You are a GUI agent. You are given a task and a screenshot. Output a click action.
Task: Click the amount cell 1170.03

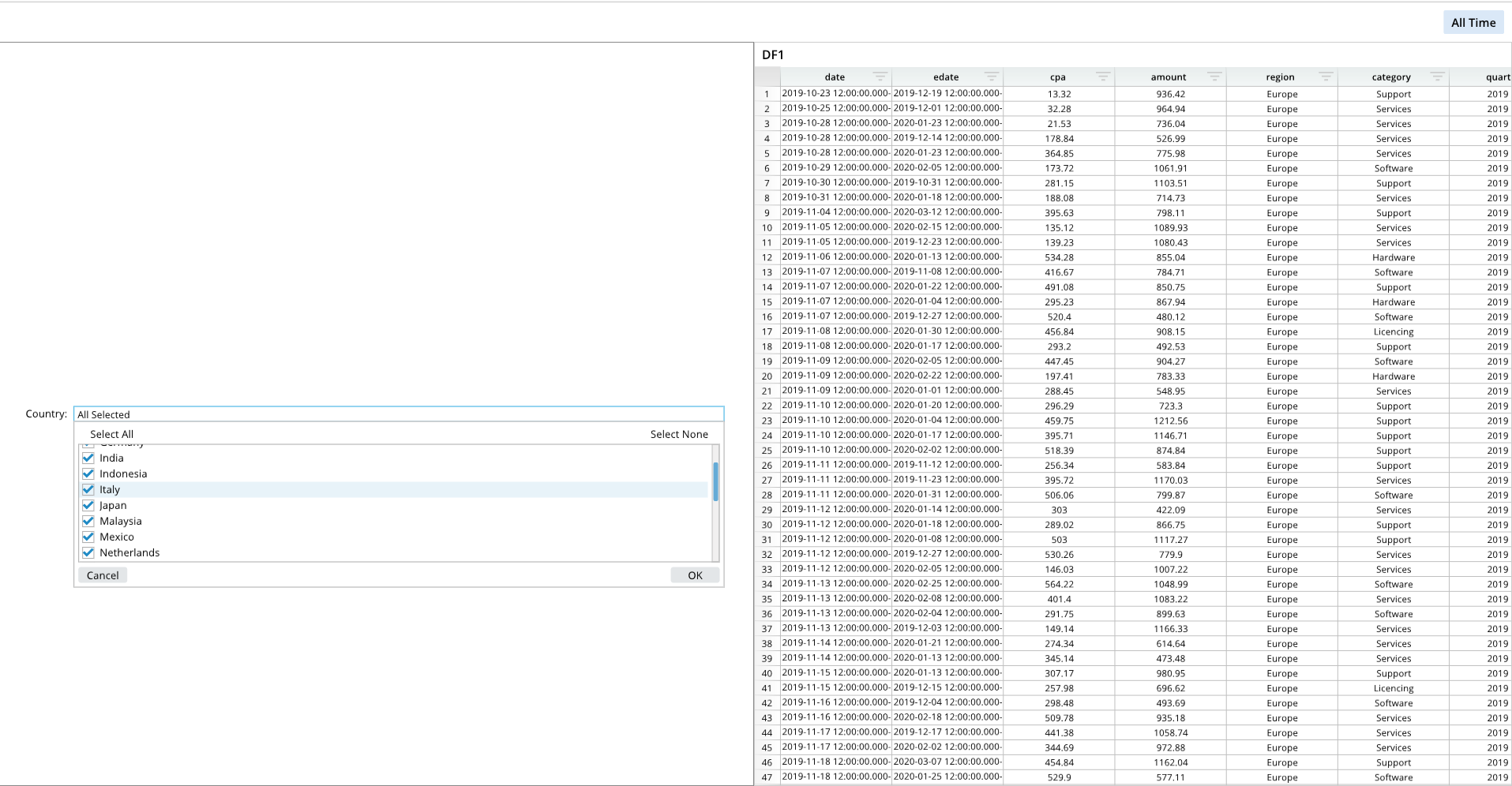click(1170, 480)
